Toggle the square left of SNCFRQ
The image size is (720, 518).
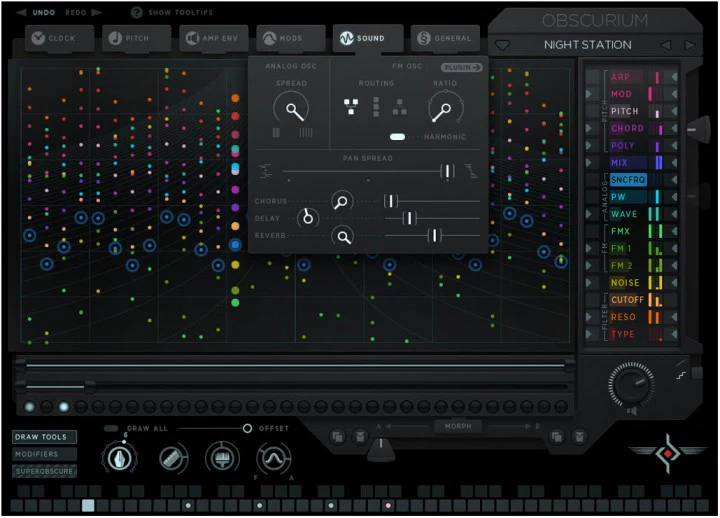click(592, 180)
